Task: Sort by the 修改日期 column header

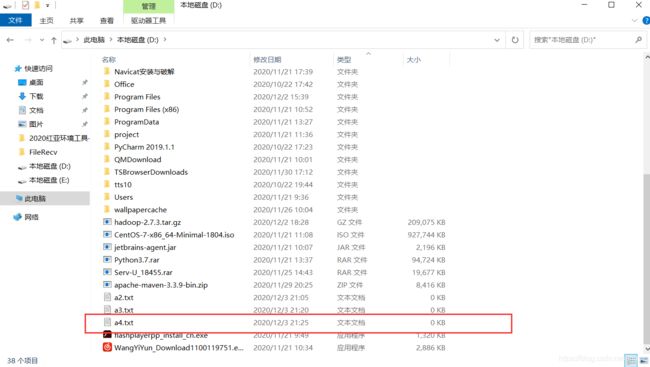Action: [x=267, y=60]
